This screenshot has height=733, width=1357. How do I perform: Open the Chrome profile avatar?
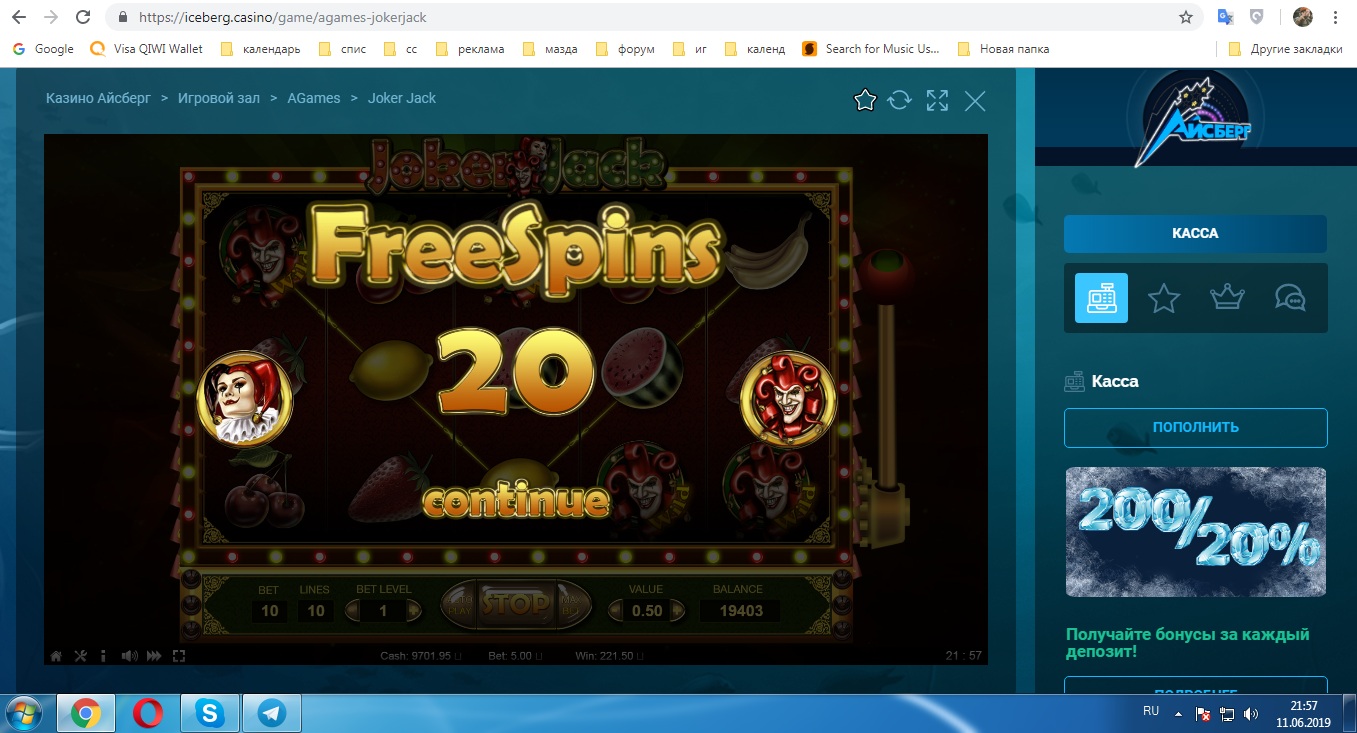coord(1303,17)
